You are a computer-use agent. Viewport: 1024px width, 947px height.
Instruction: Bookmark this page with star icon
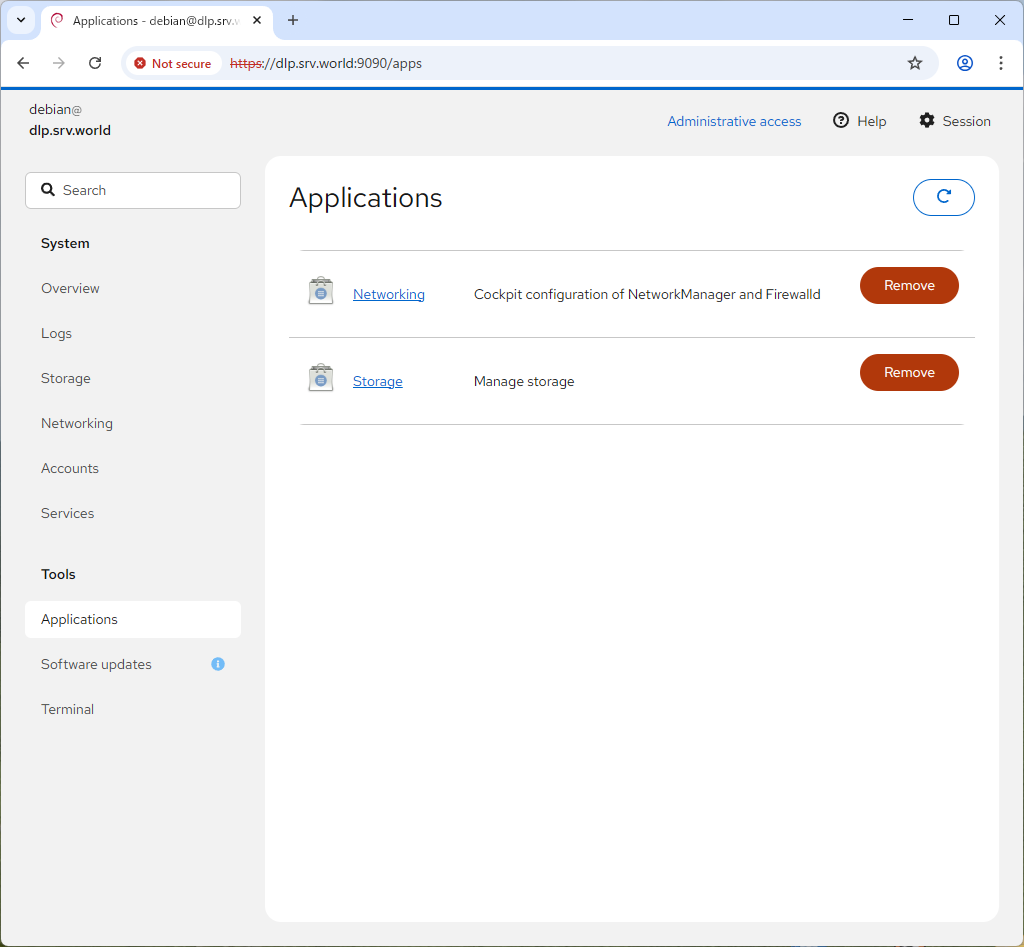914,63
